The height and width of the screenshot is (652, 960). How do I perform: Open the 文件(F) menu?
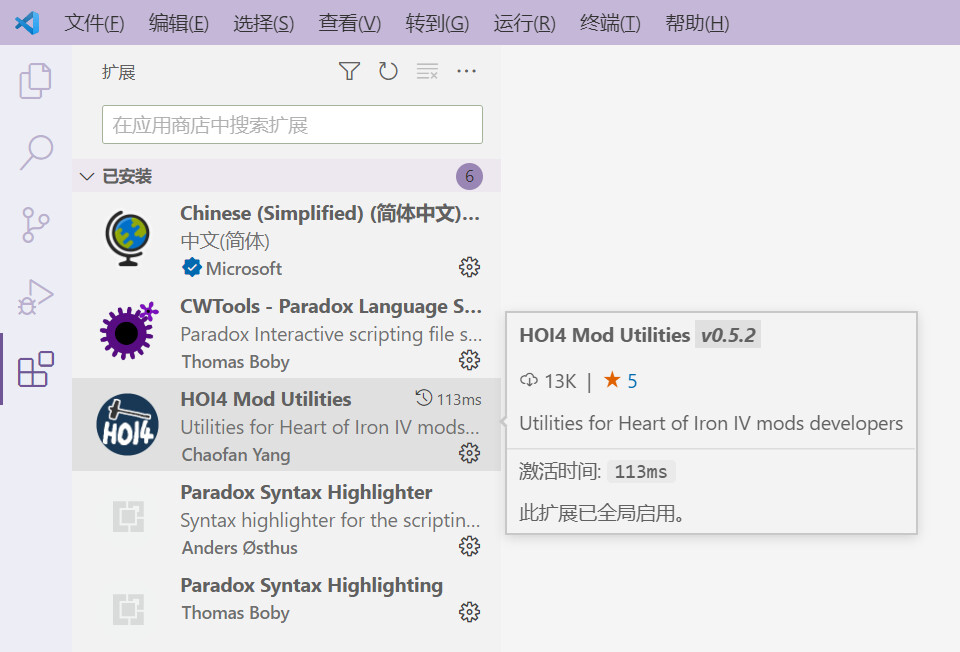click(94, 23)
